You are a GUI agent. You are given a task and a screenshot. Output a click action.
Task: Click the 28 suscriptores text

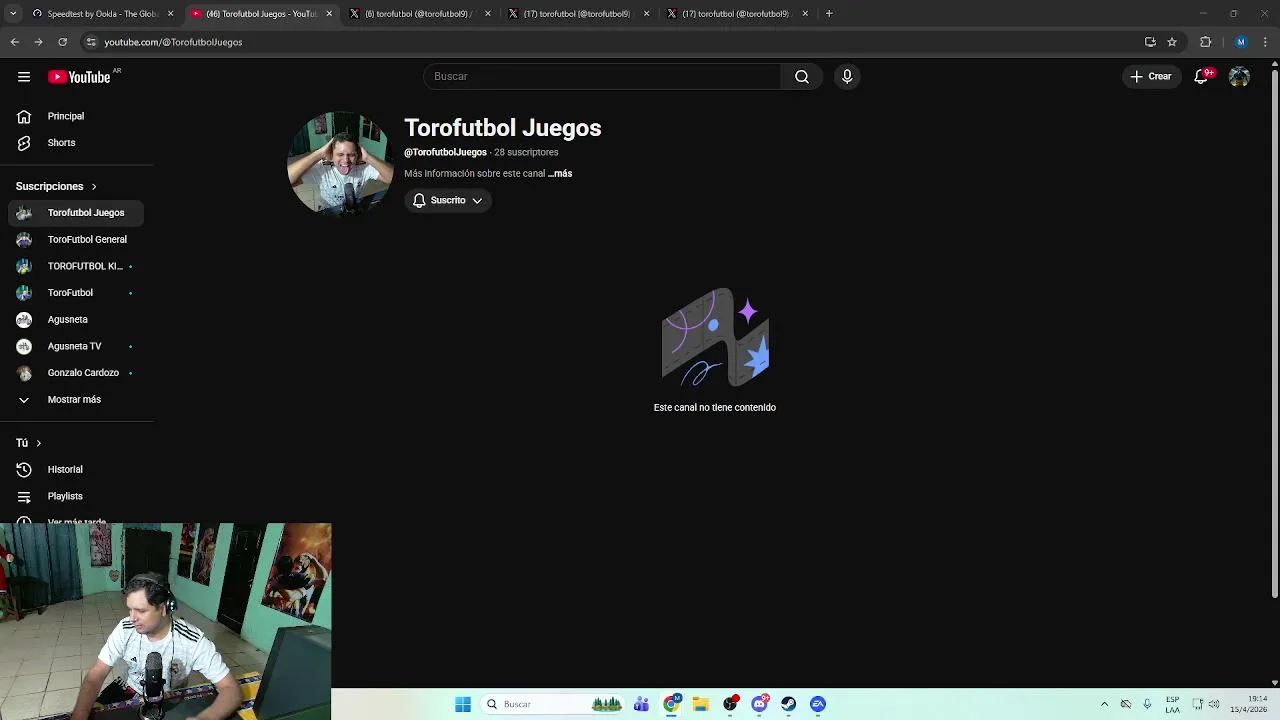[526, 153]
